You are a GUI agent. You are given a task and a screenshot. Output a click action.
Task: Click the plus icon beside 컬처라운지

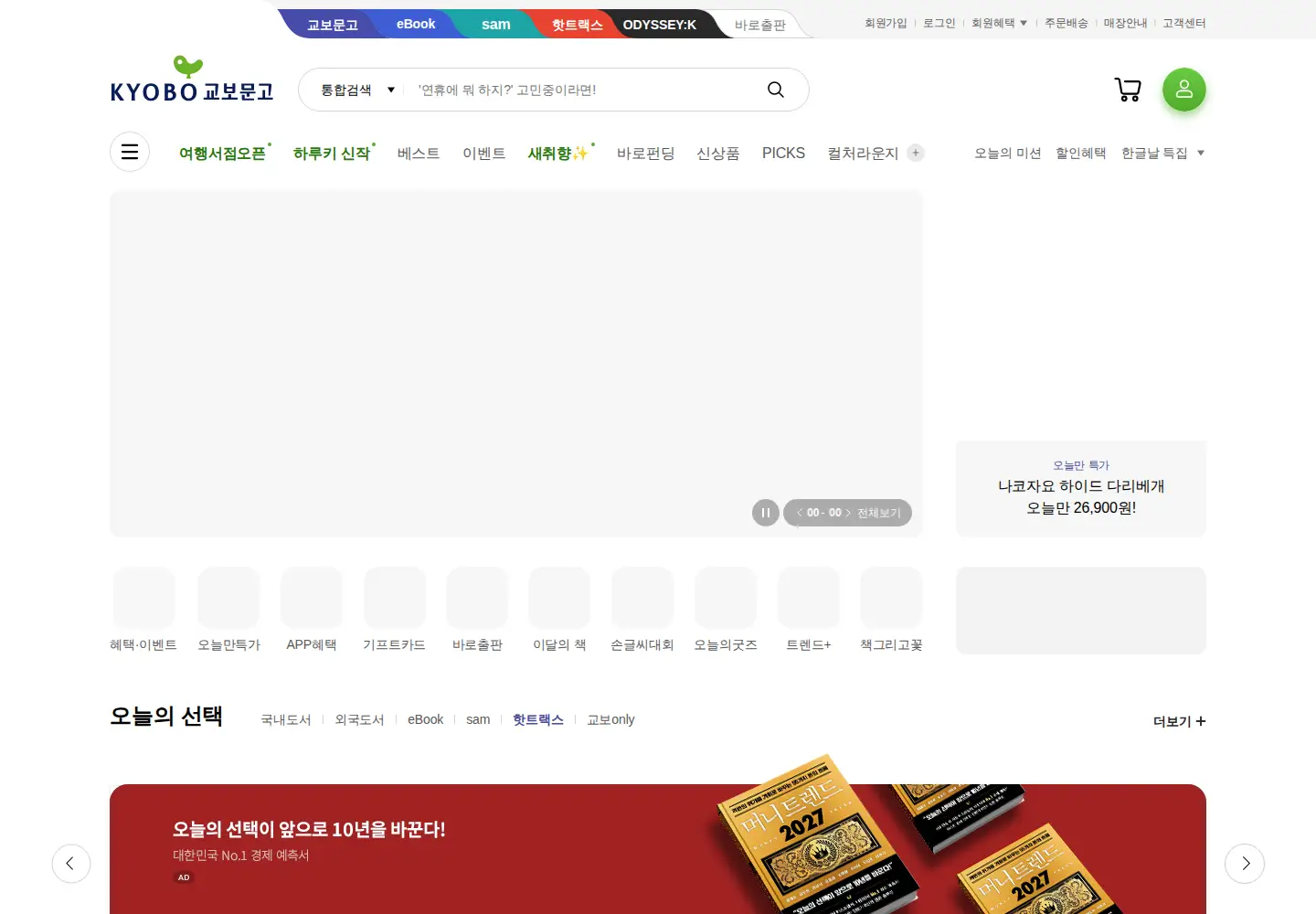pyautogui.click(x=916, y=153)
